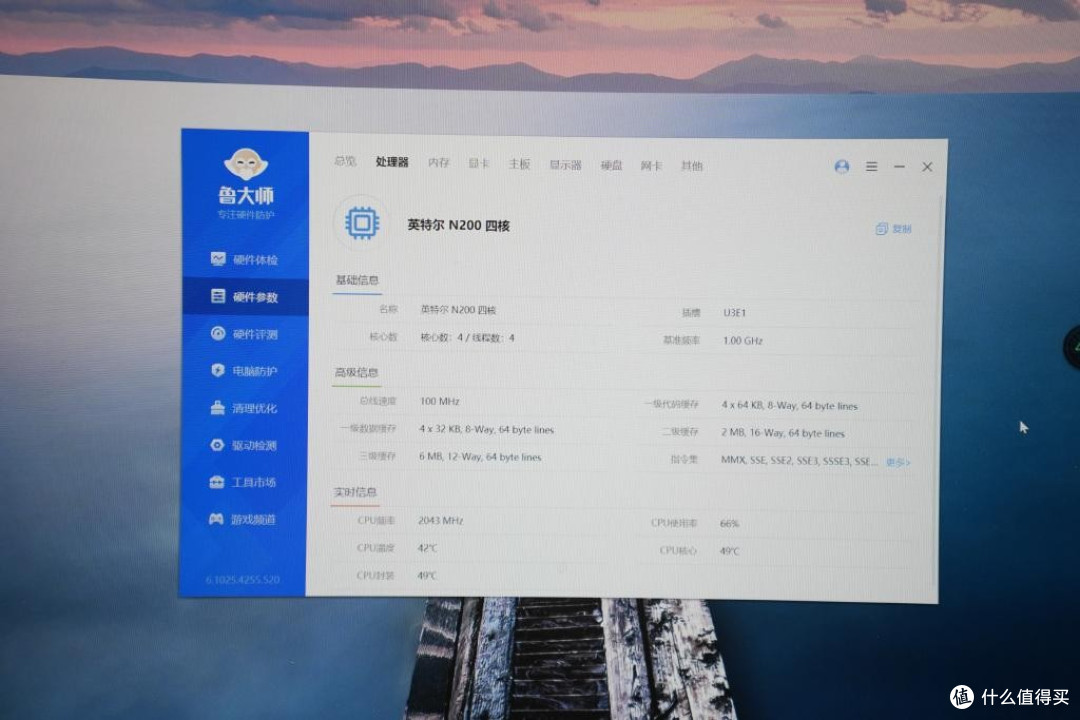
Task: Click CPU frequency value 2043 MHz
Action: pos(441,520)
